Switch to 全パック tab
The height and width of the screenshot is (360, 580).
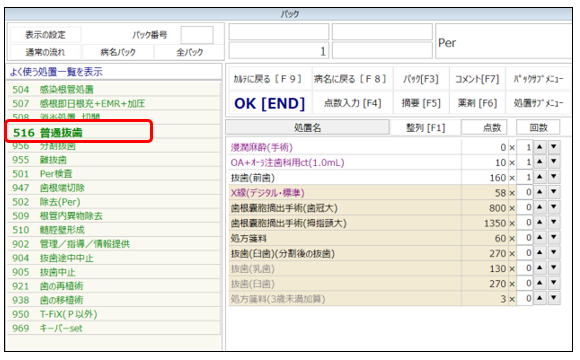pos(189,52)
